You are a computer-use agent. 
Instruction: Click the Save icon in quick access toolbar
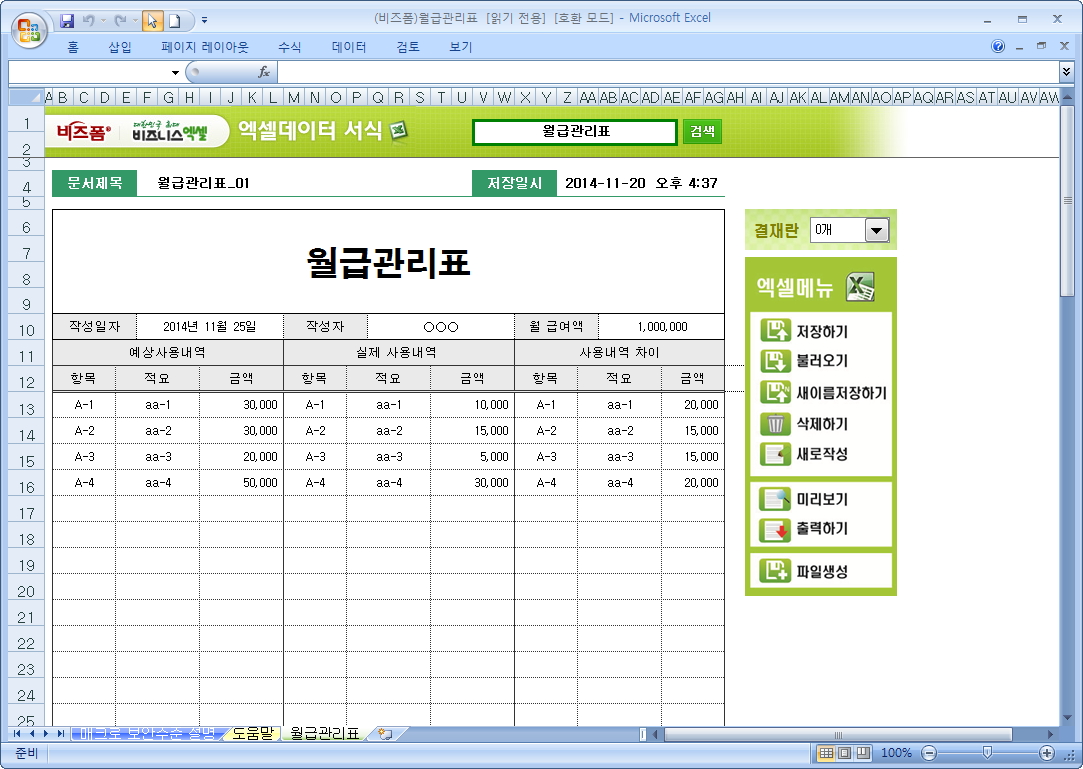(x=67, y=20)
